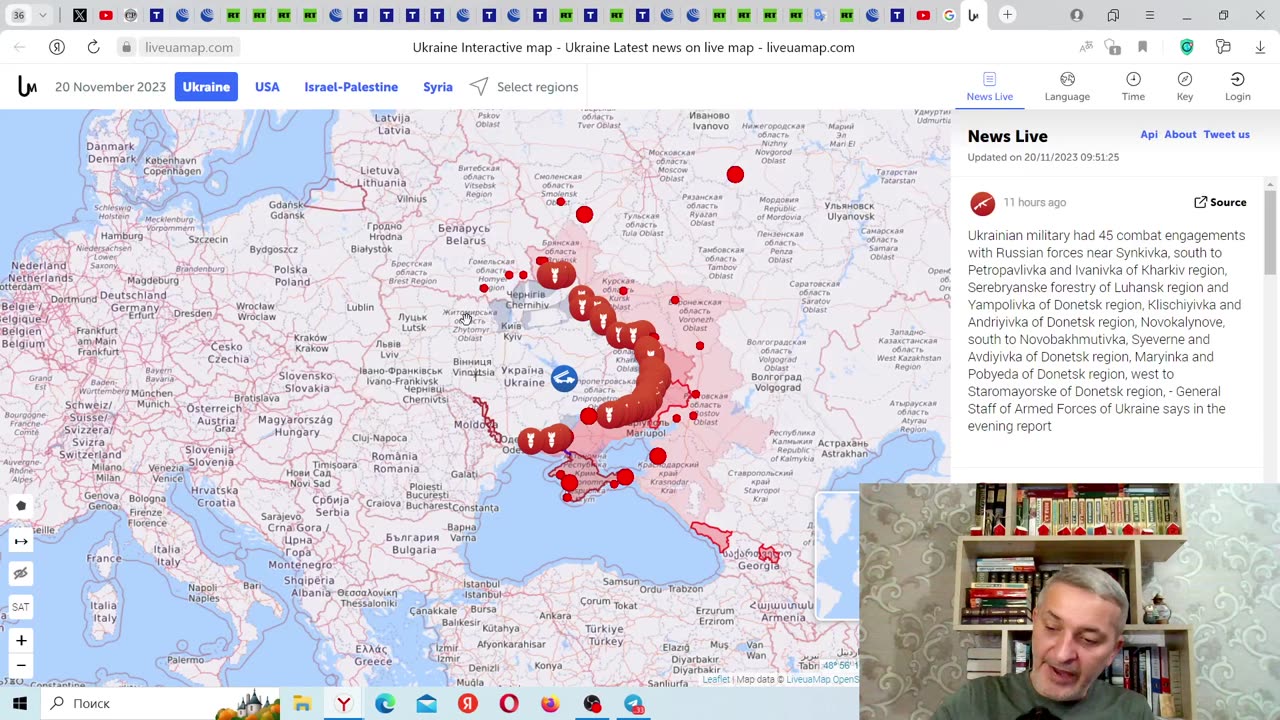Follow the About link
Screen dimensions: 1280x720
[x=1180, y=134]
